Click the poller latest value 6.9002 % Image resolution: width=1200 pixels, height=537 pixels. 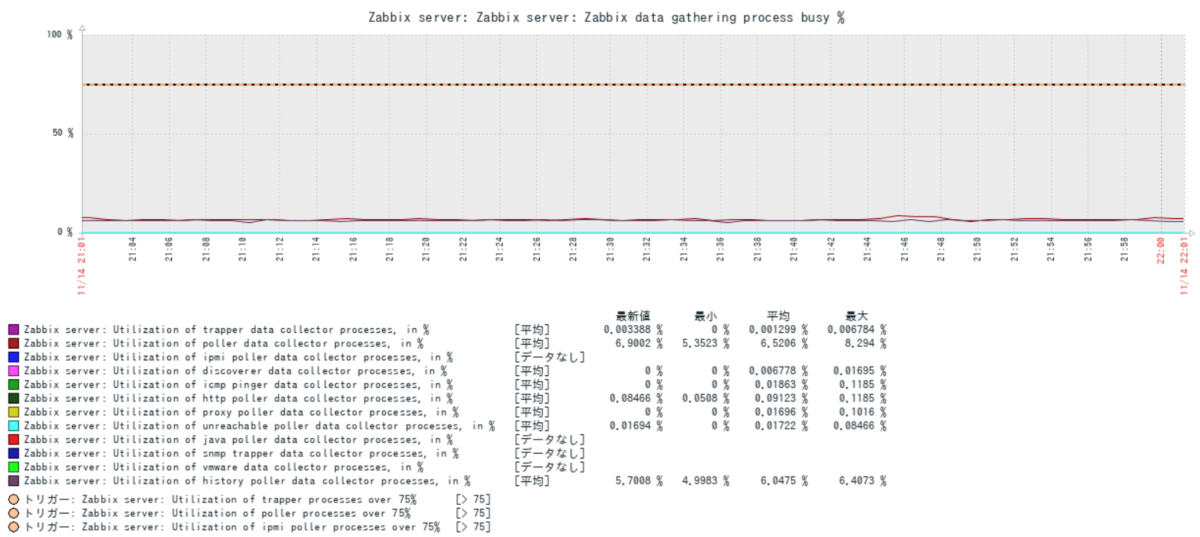[639, 343]
